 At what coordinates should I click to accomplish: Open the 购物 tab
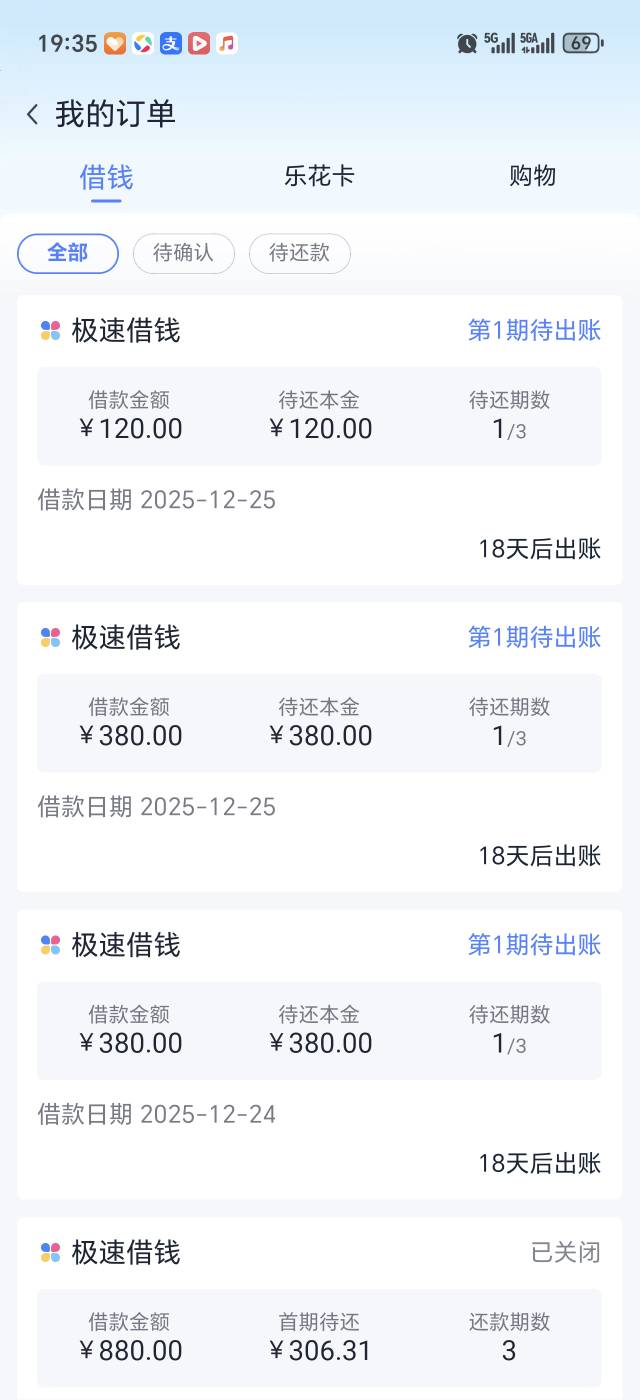tap(532, 177)
